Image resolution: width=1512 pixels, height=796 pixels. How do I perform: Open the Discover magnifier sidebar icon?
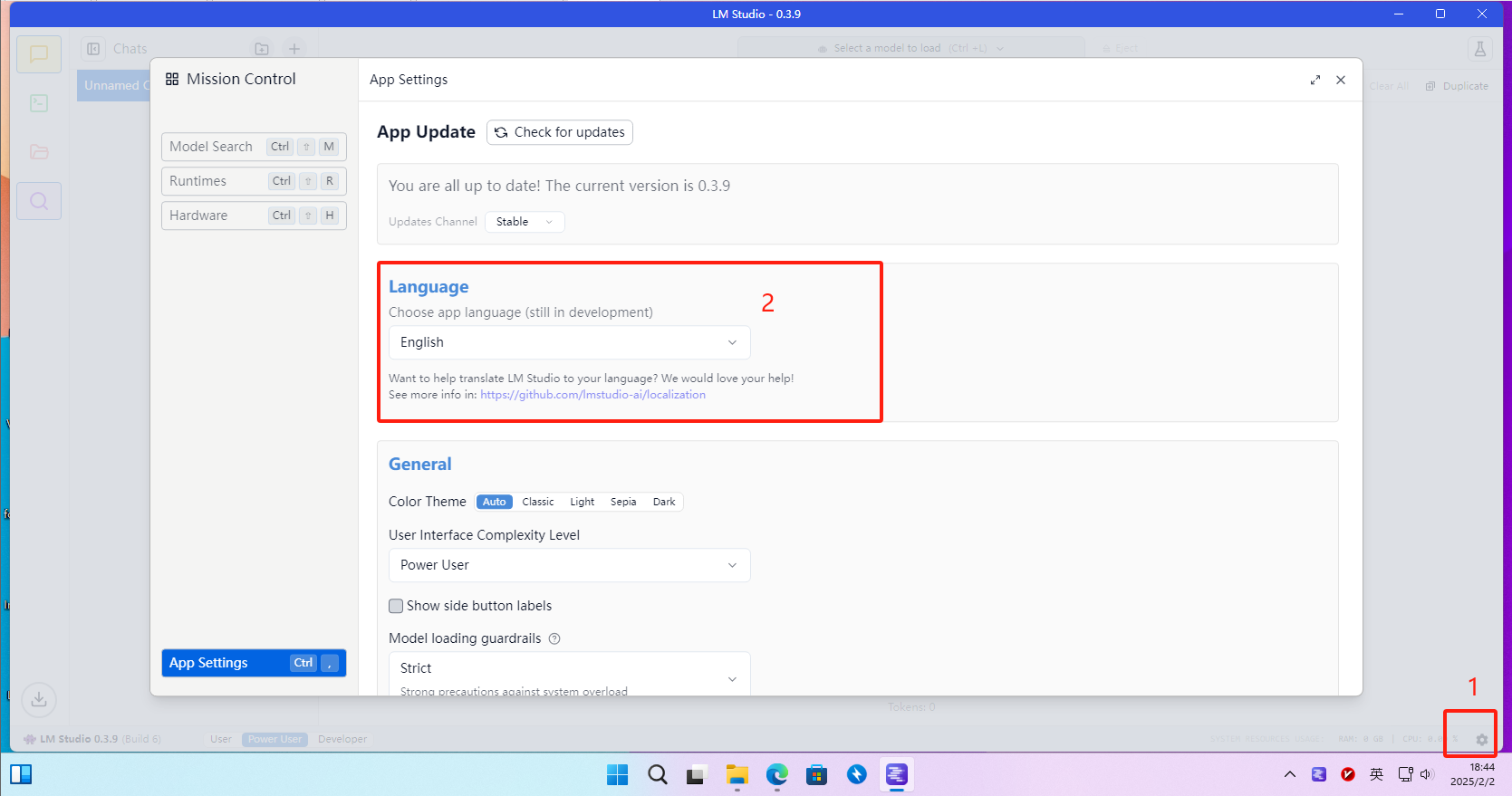pos(39,201)
